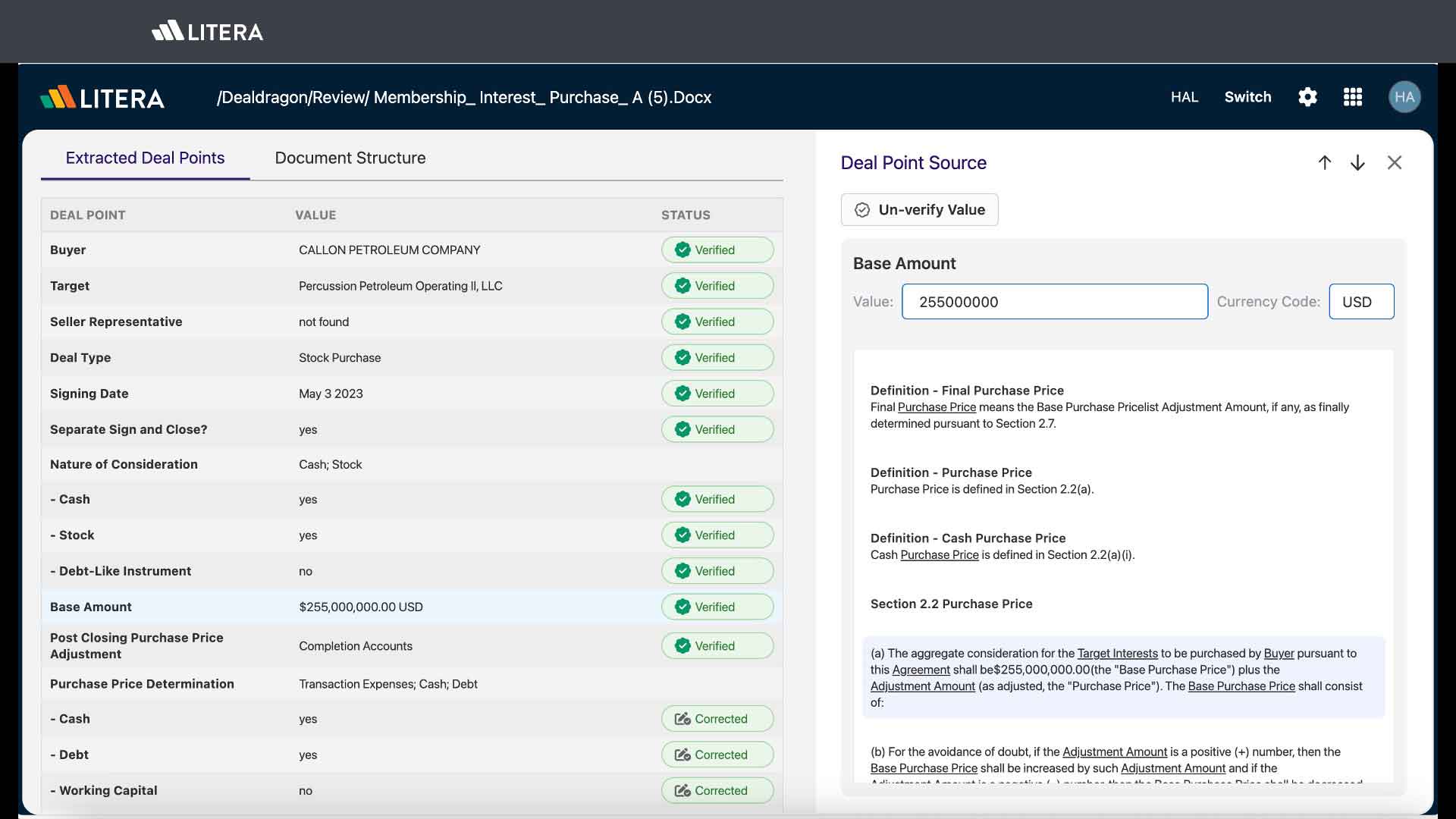Click CALLON PETROLEUM COMPANY value
This screenshot has width=1456, height=819.
coord(390,250)
